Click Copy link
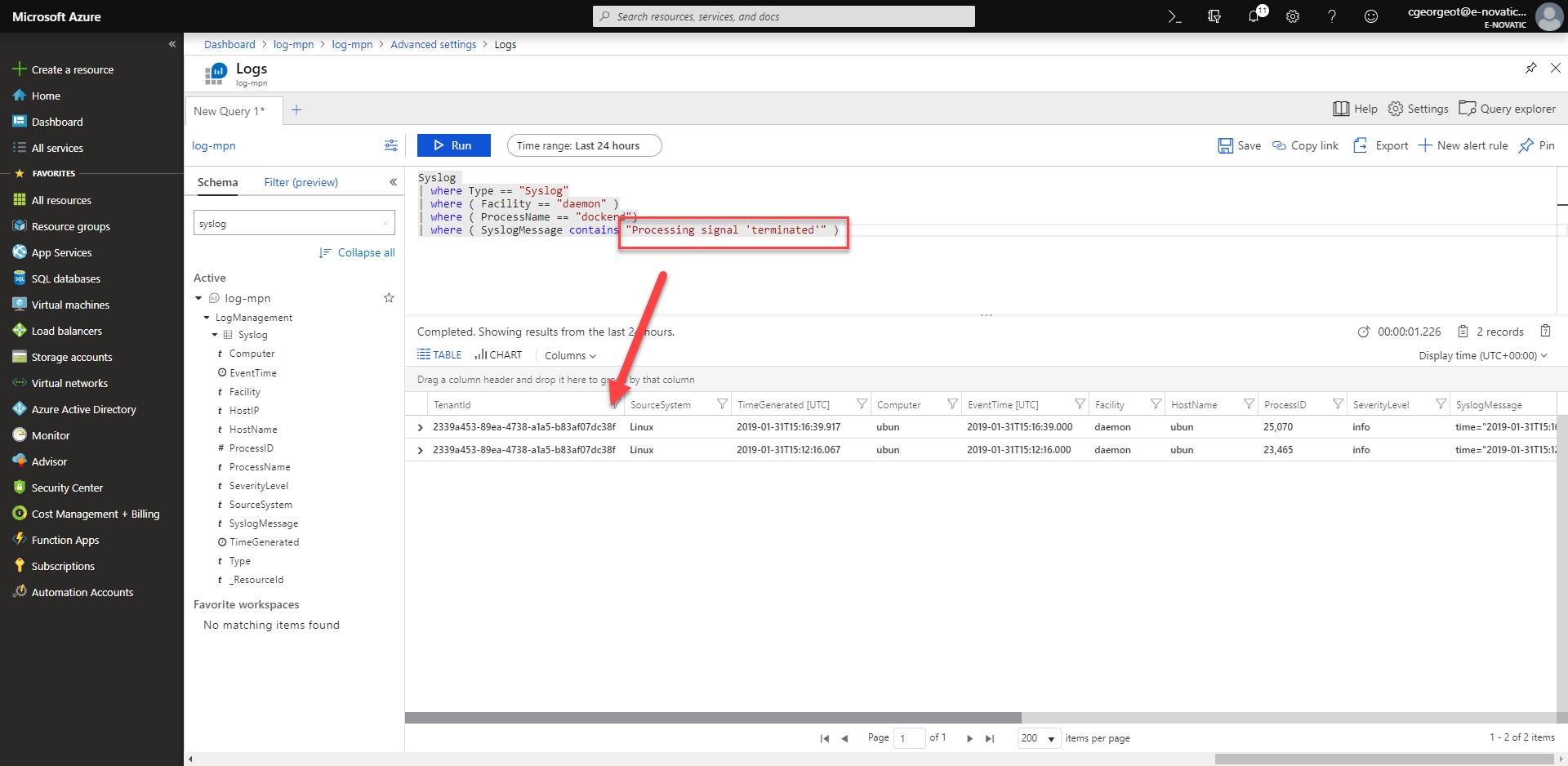The width and height of the screenshot is (1568, 766). (x=1306, y=145)
